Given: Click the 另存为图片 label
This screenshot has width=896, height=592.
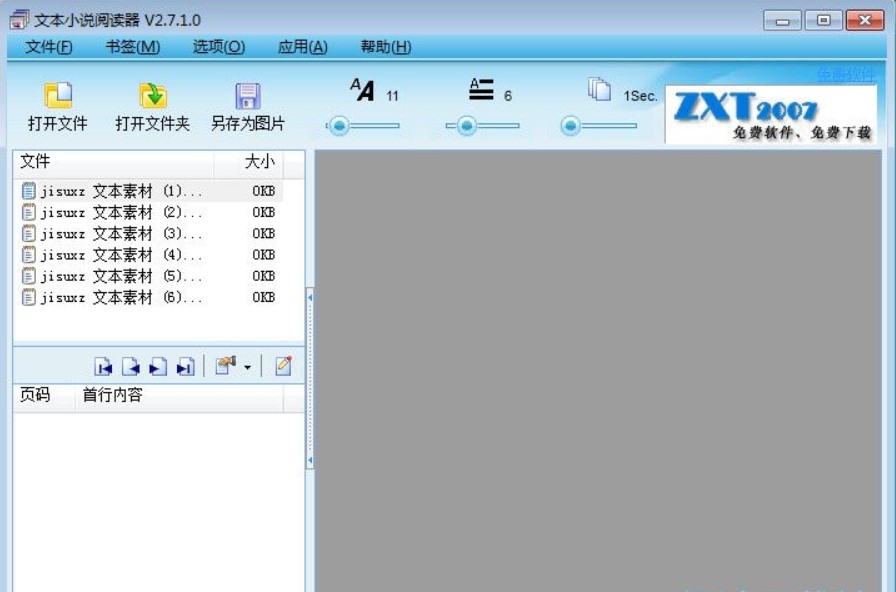Looking at the screenshot, I should [x=248, y=123].
